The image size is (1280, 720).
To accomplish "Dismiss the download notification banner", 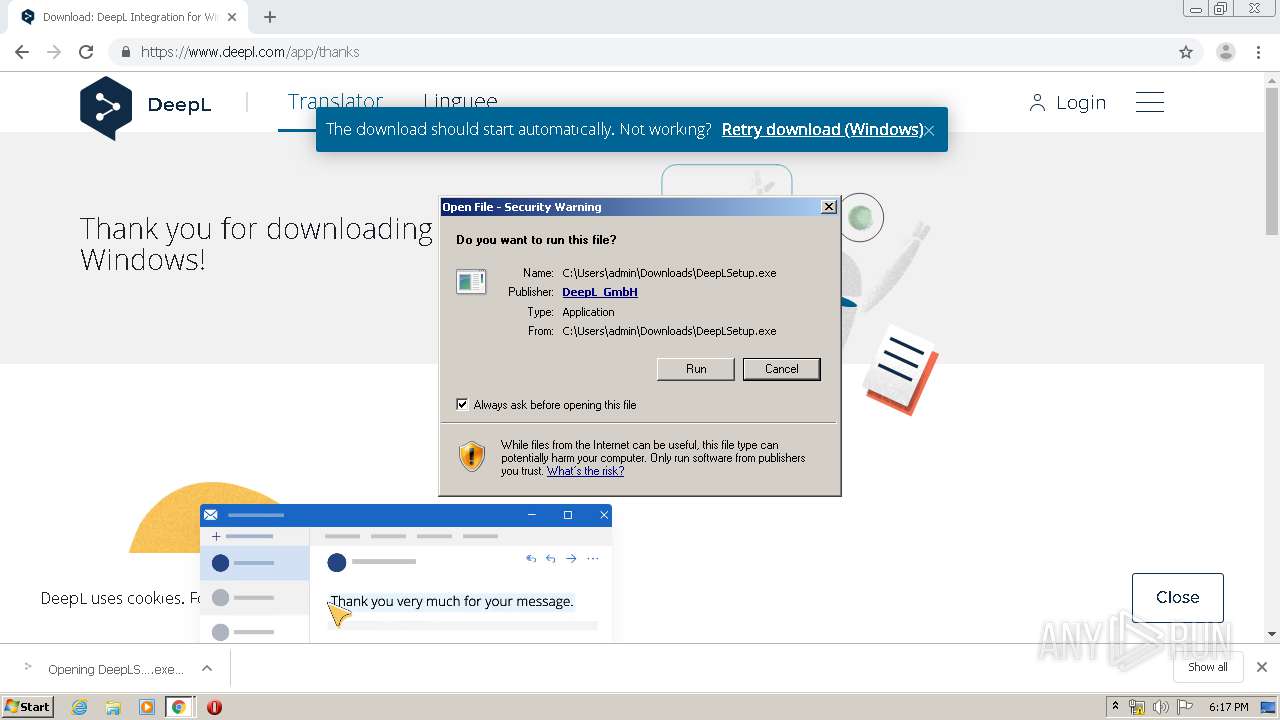I will [929, 130].
